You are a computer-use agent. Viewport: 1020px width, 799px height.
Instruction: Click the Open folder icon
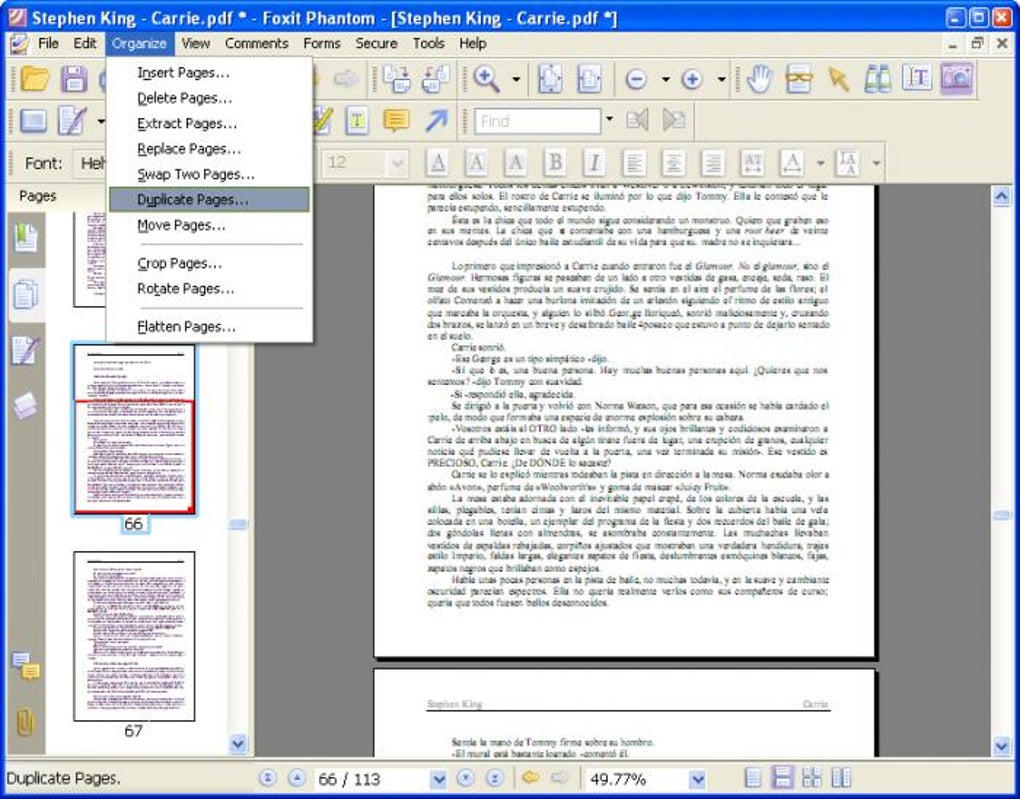(34, 79)
